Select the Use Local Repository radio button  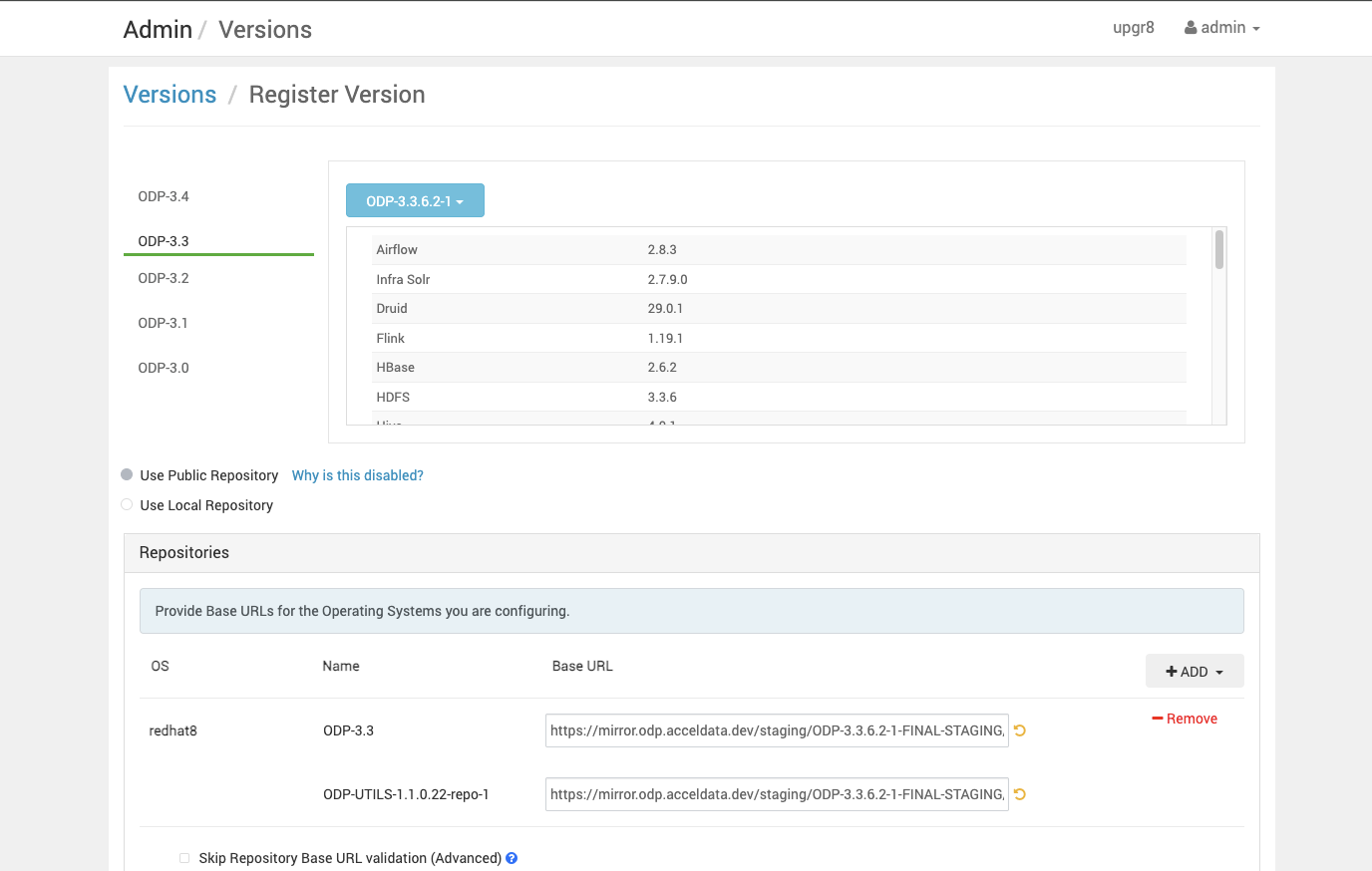click(127, 504)
